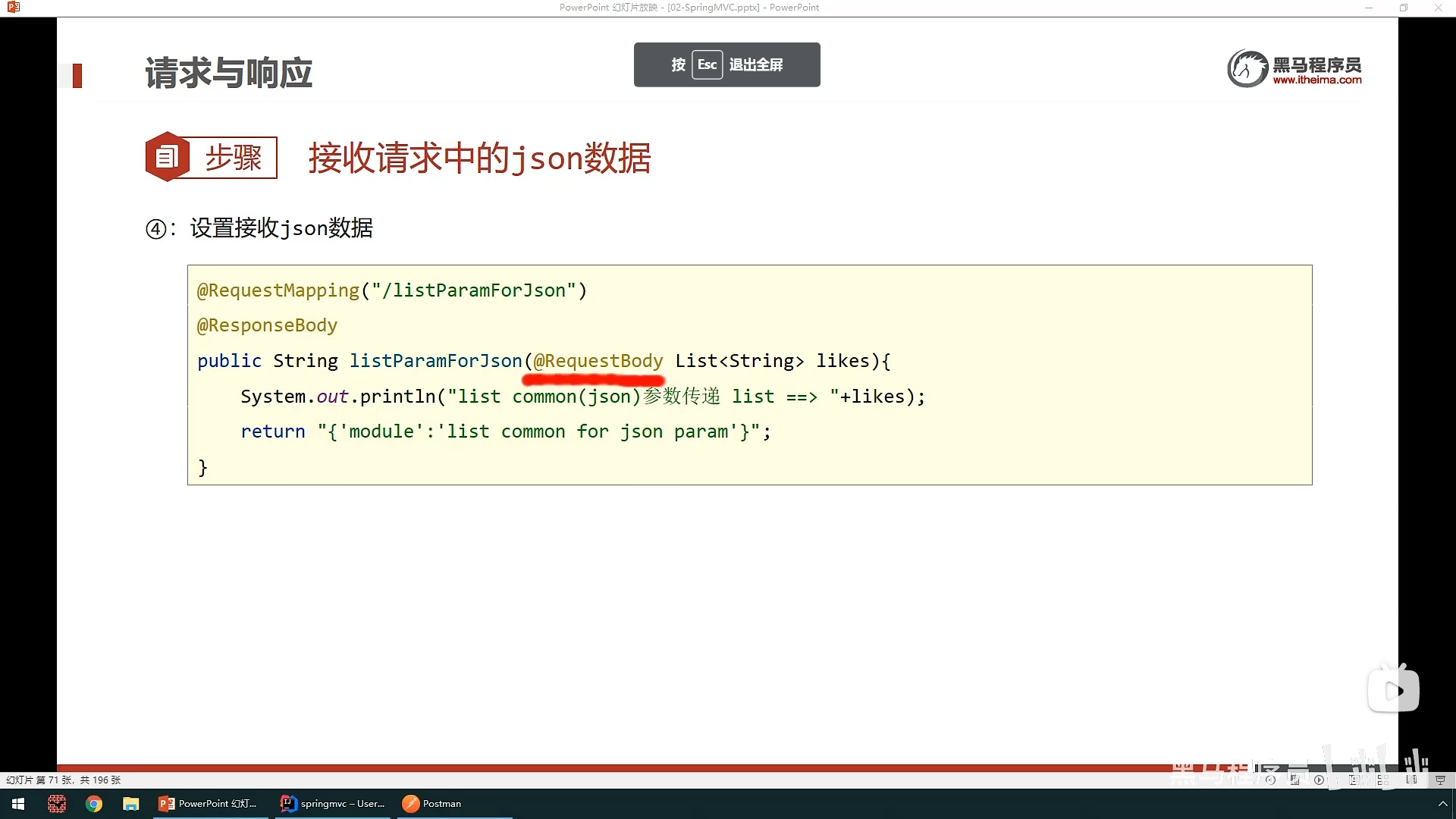Image resolution: width=1456 pixels, height=819 pixels.
Task: Launch Google Chrome from taskbar
Action: [94, 804]
